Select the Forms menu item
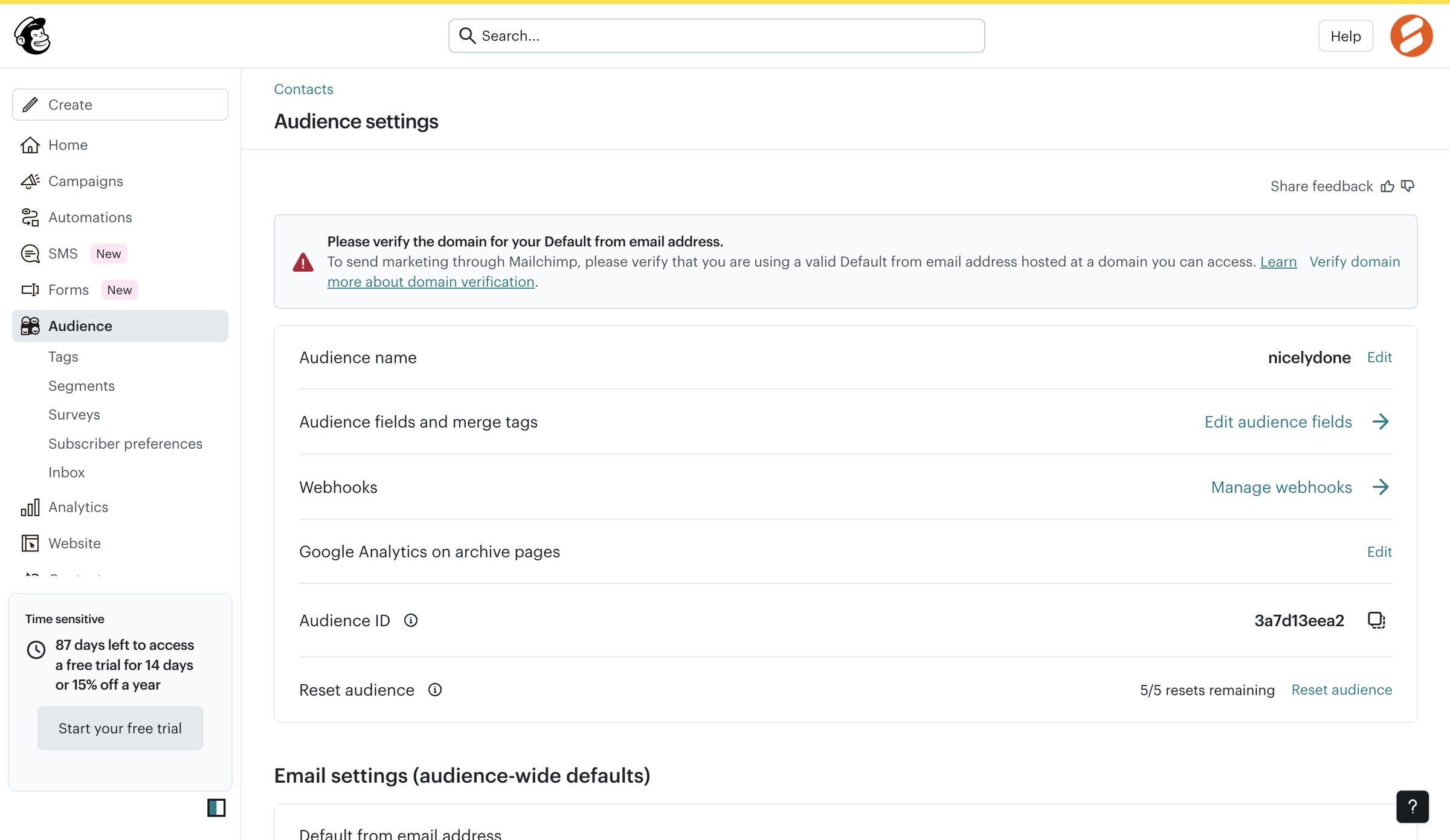 pyautogui.click(x=120, y=290)
